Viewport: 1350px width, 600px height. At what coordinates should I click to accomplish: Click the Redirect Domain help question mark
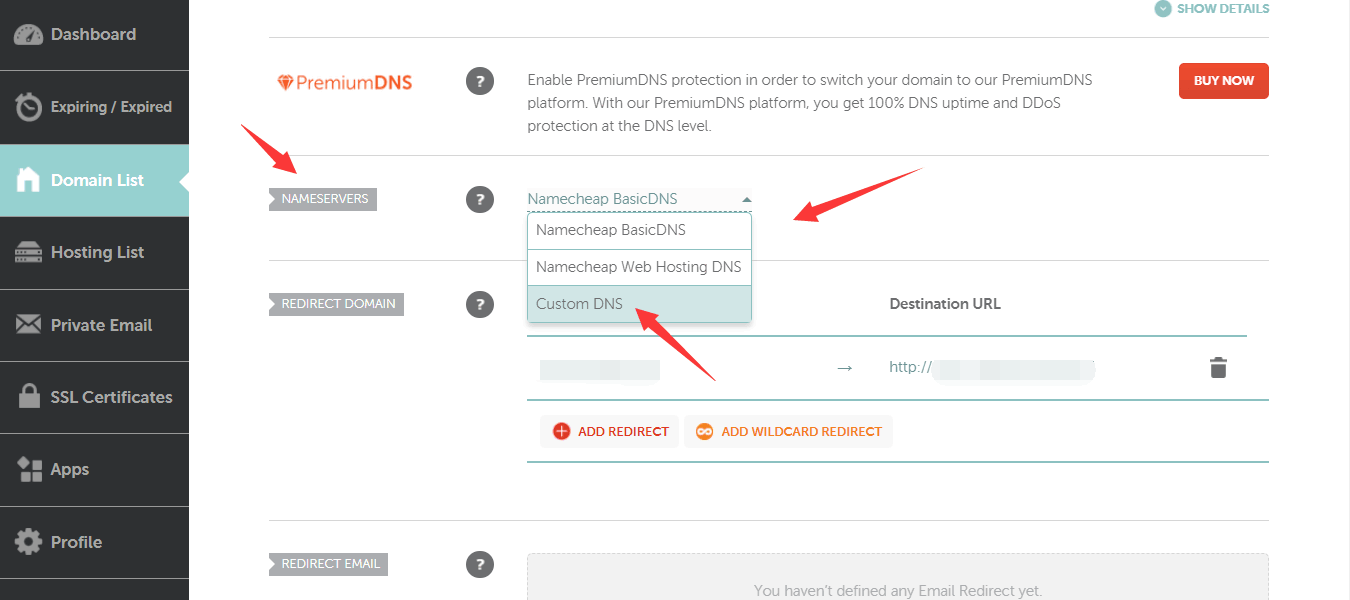coord(480,304)
